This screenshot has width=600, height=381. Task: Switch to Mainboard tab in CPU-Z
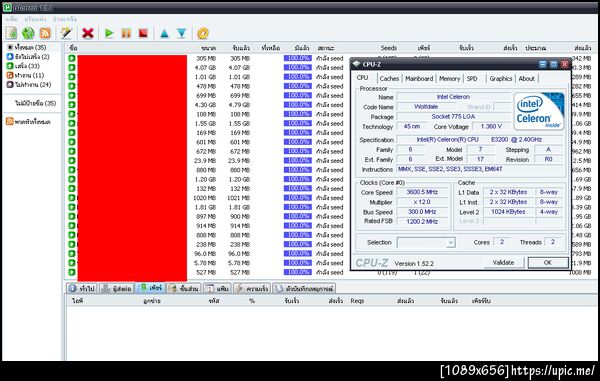(419, 78)
